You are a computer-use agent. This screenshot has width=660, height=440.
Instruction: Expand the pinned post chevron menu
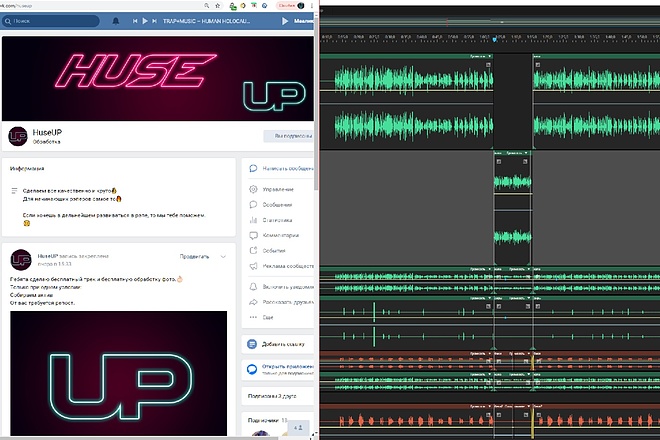(224, 256)
